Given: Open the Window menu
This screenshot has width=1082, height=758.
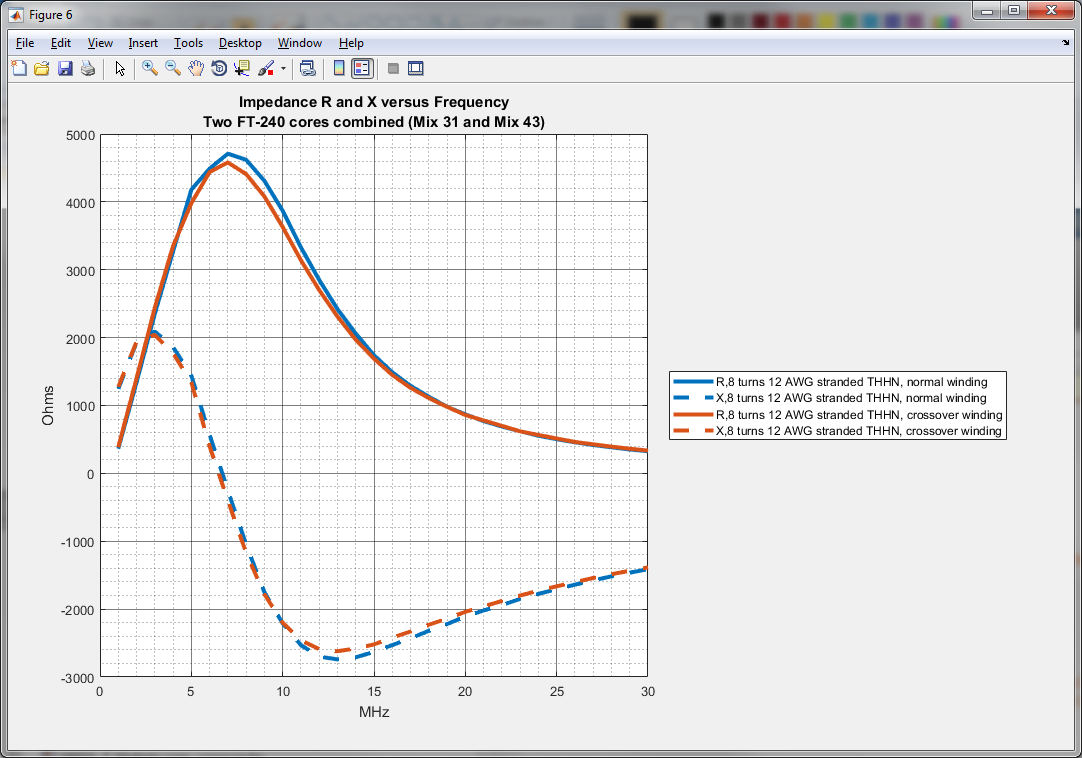Looking at the screenshot, I should point(299,43).
